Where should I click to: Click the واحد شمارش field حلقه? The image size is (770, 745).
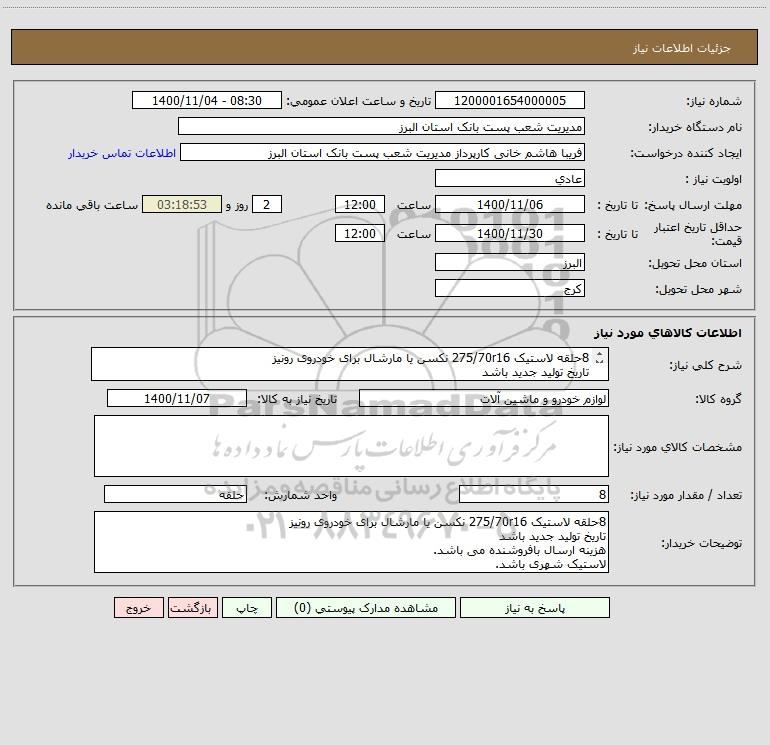(175, 495)
